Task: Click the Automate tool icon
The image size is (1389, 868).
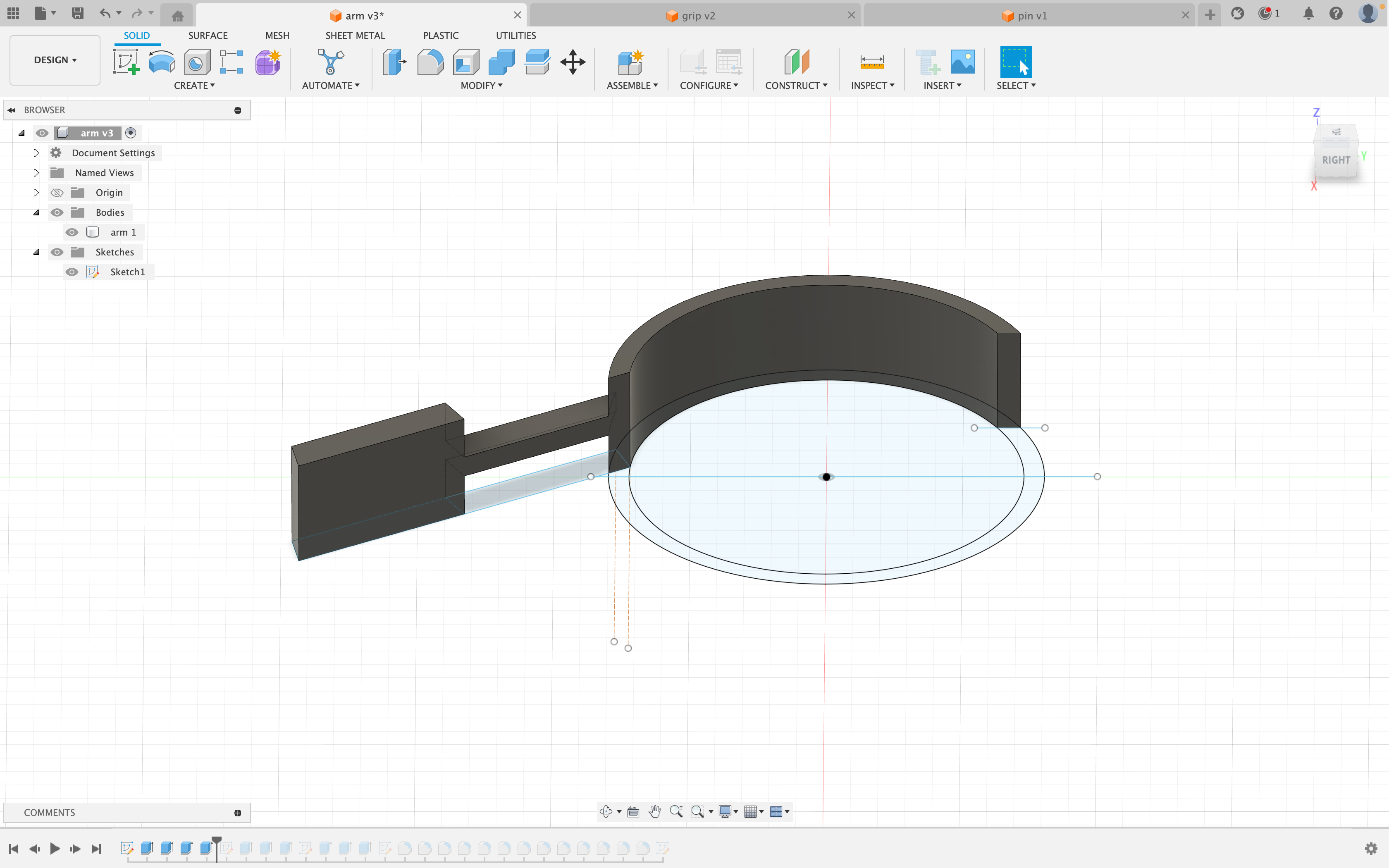Action: [331, 62]
